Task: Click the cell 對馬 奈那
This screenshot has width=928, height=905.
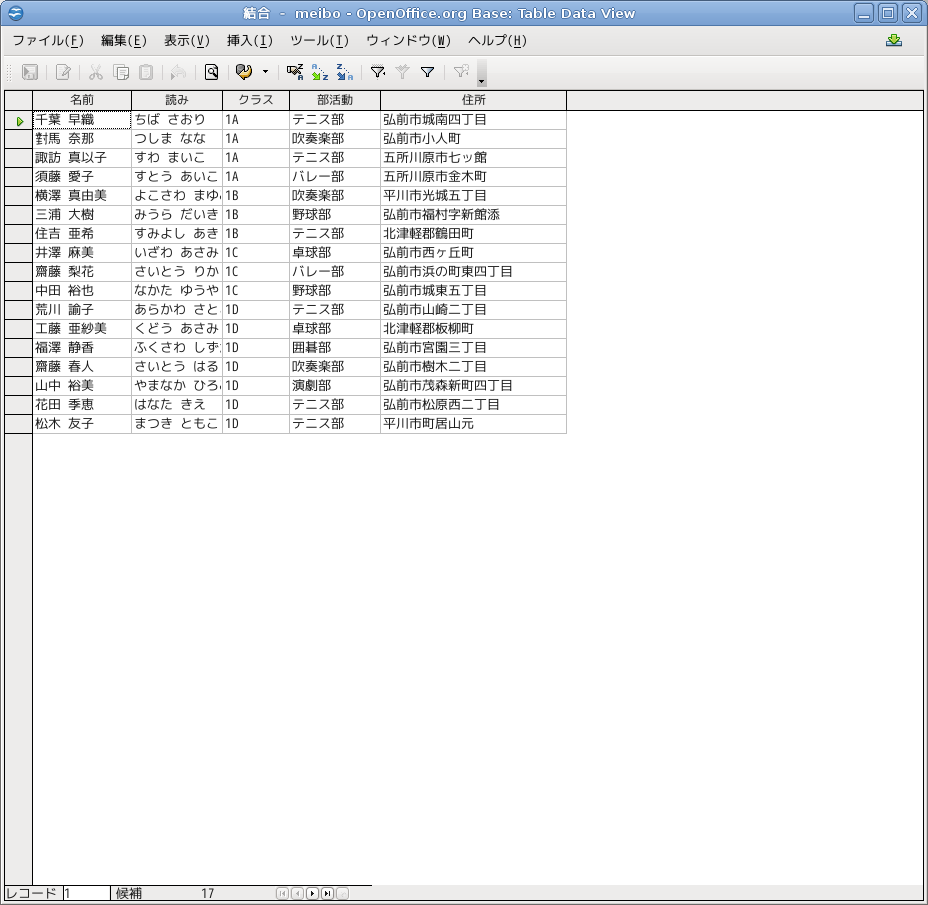Action: pyautogui.click(x=82, y=139)
